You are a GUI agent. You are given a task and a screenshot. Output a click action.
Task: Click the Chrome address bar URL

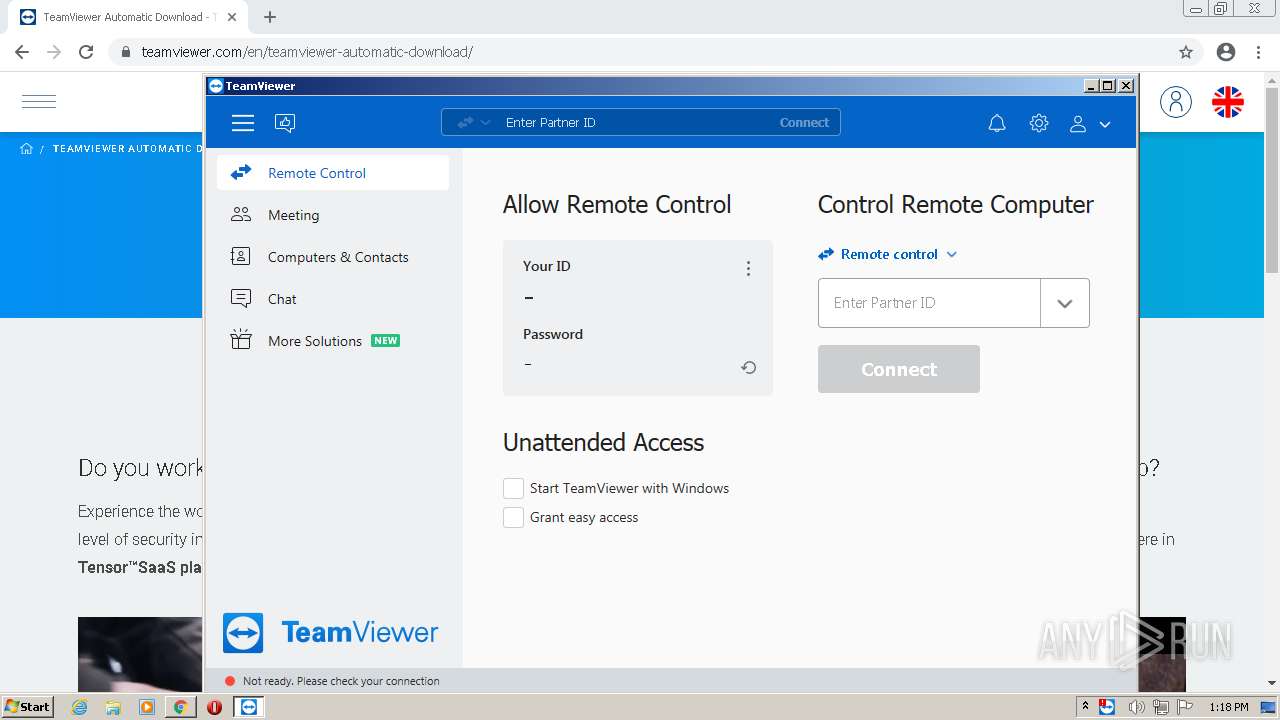coord(307,52)
